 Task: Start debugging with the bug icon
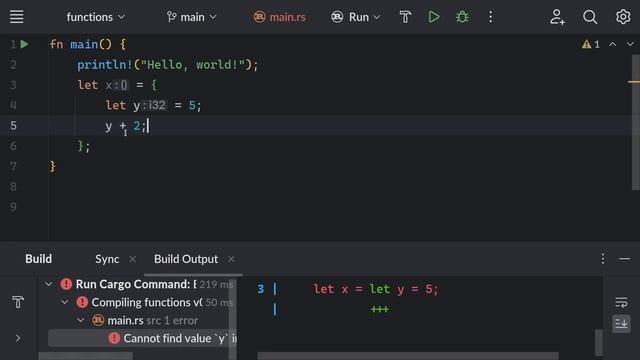pos(462,17)
